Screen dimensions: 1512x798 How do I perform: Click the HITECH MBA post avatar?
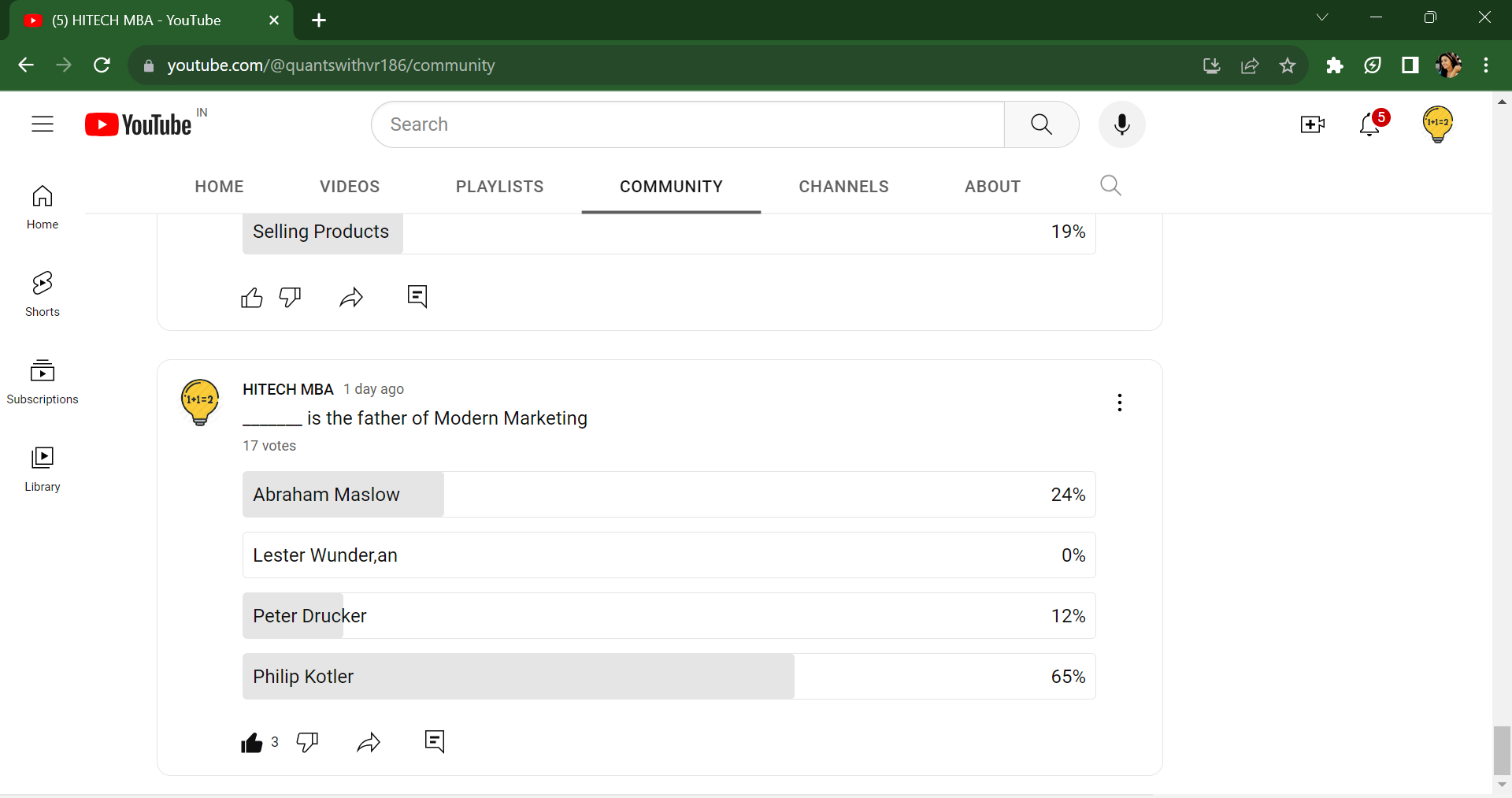(200, 402)
